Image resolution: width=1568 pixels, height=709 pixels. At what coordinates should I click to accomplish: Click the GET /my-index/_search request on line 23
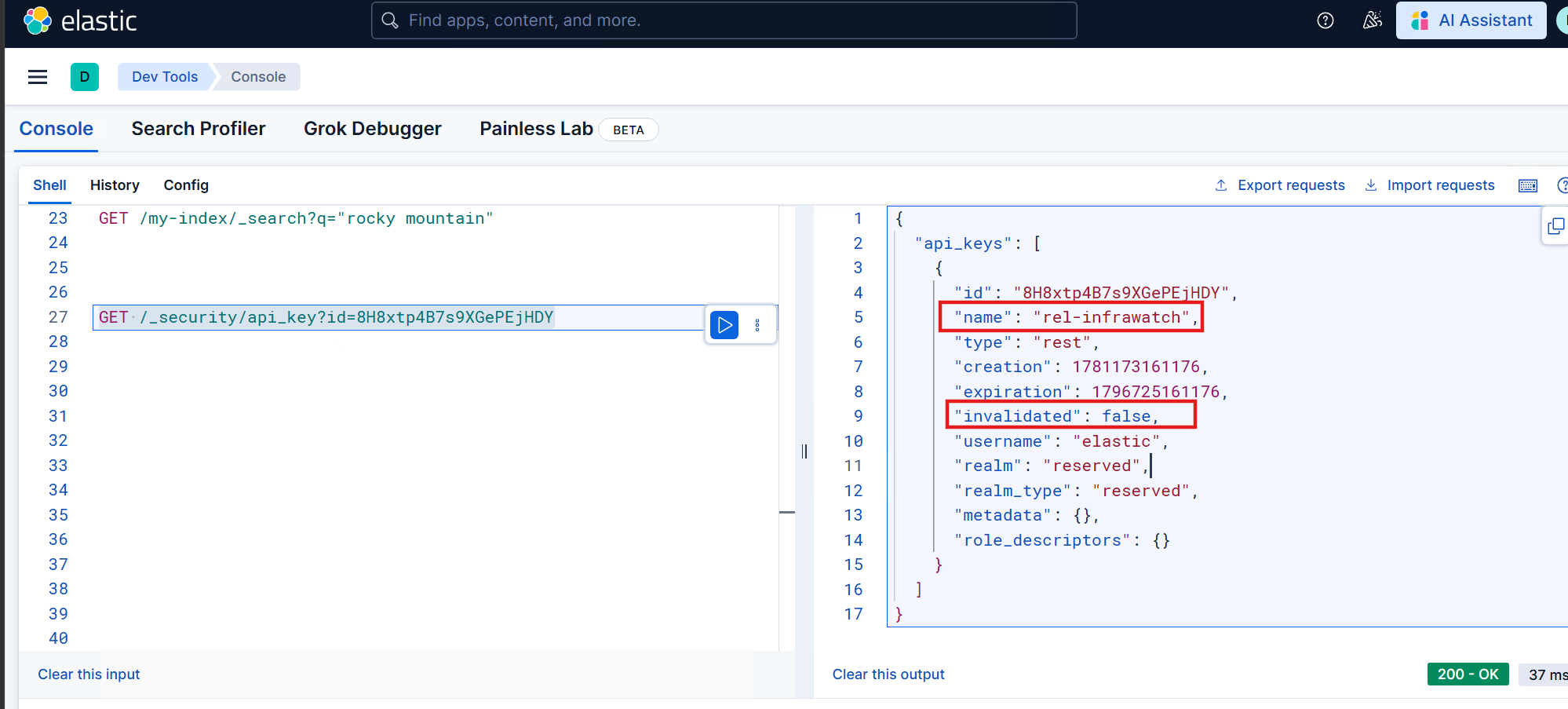point(296,218)
